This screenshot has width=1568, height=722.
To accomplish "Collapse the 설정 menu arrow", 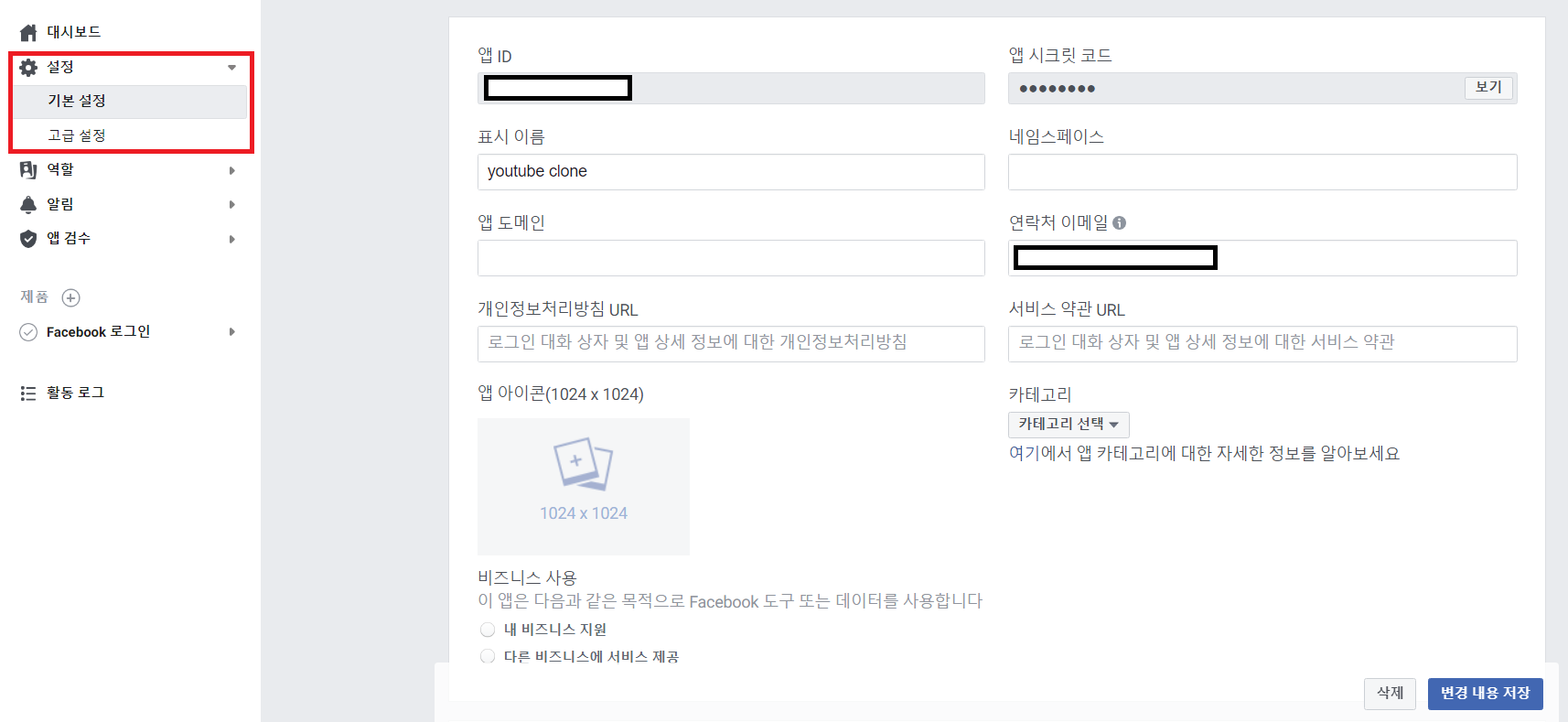I will pos(232,68).
